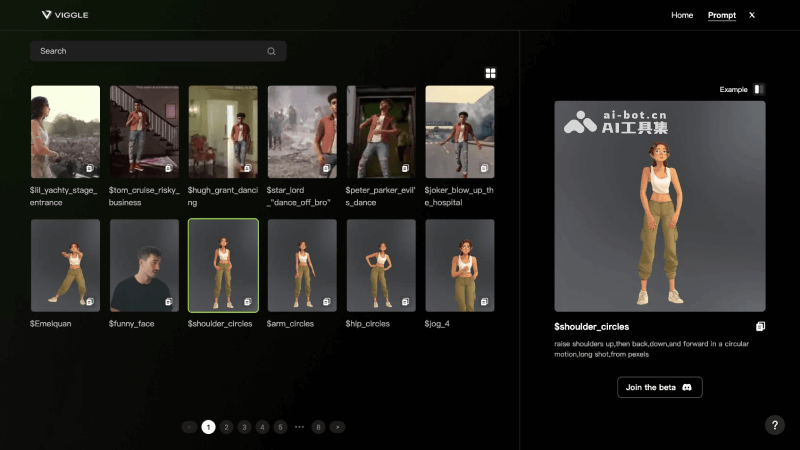Expand pagination ellipsis for more pages

tap(299, 427)
